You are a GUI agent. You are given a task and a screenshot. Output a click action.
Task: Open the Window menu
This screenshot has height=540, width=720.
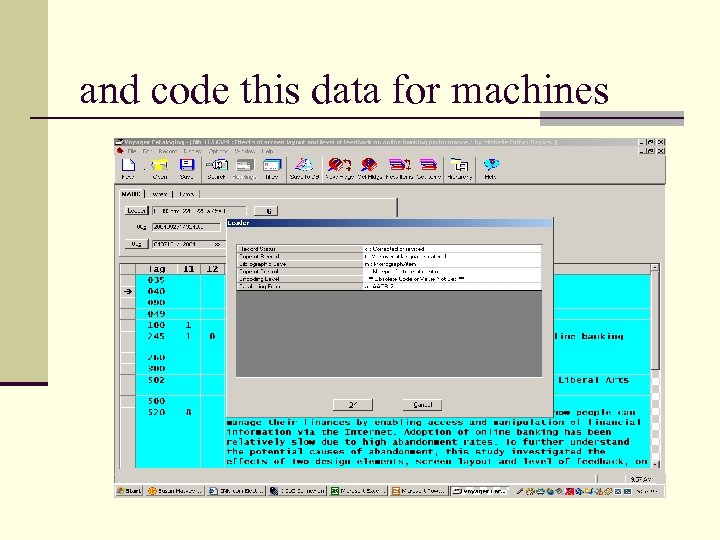coord(244,151)
